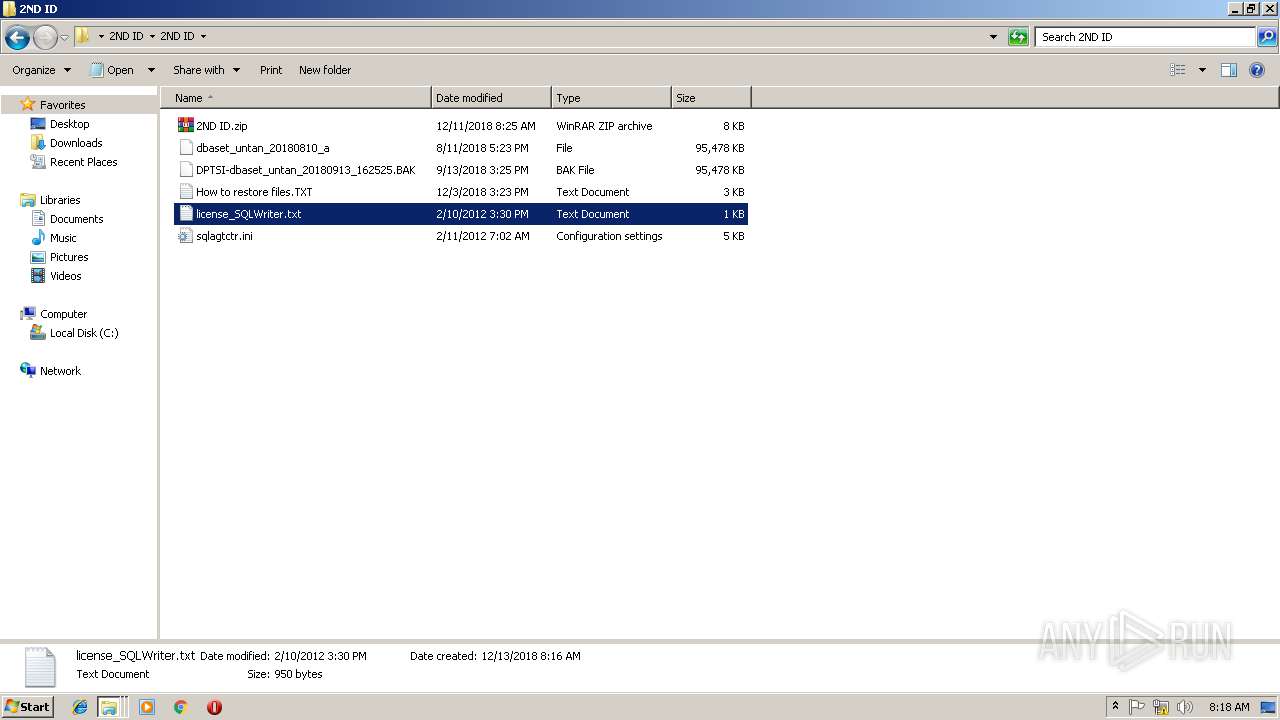Sort by the Type column header
Viewport: 1280px width, 720px height.
[611, 98]
